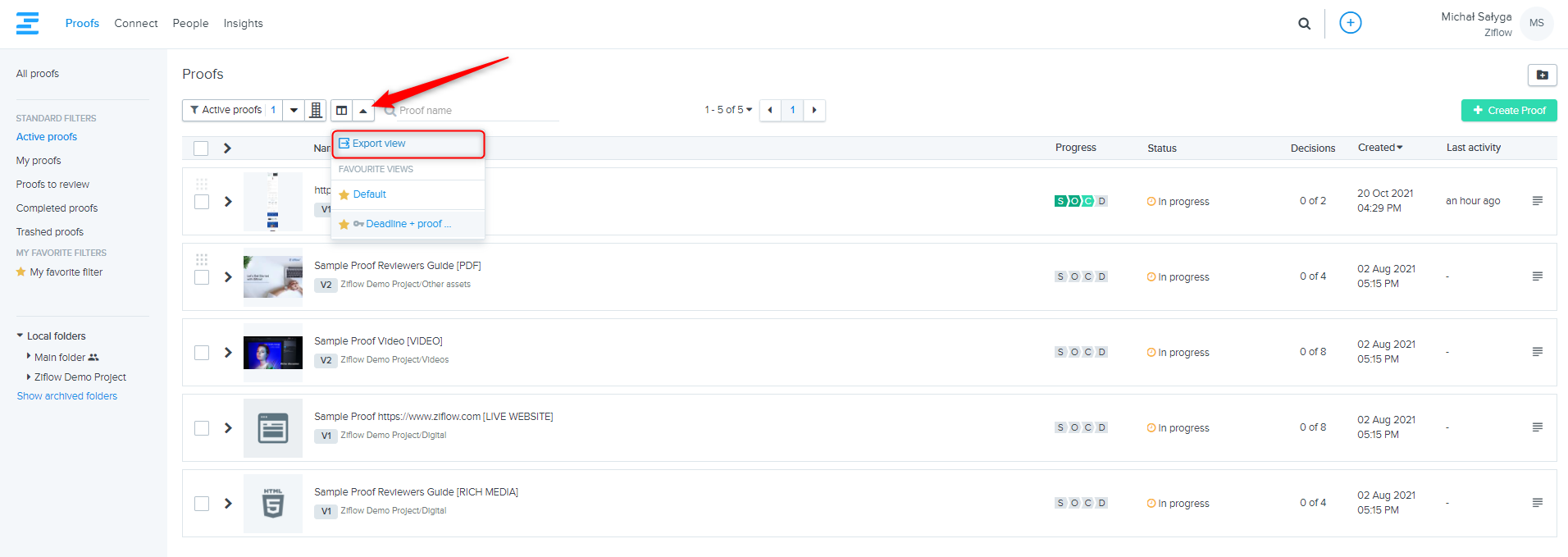Open the search magnifier in header

tap(1304, 24)
